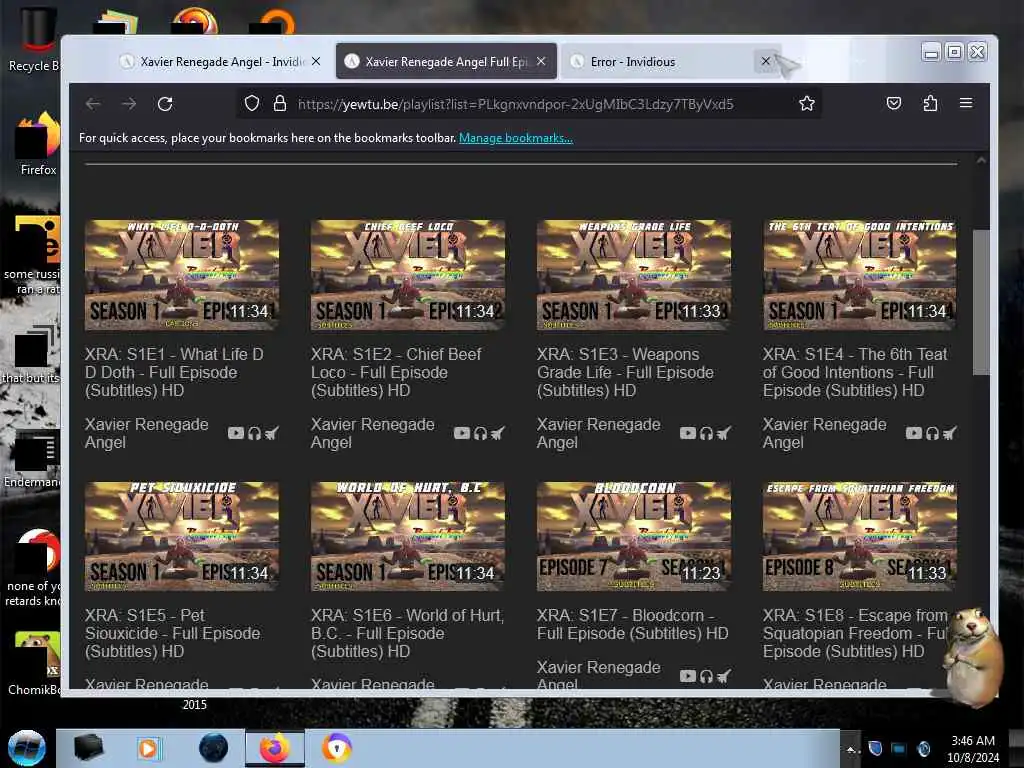
Task: Click the watch on YouTube icon for S1E7
Action: click(x=688, y=676)
